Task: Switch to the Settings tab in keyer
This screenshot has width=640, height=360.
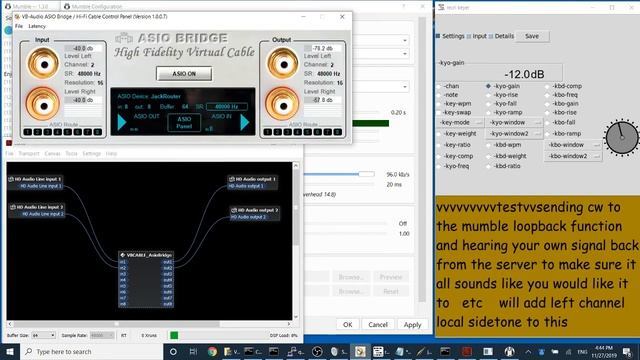Action: click(450, 36)
